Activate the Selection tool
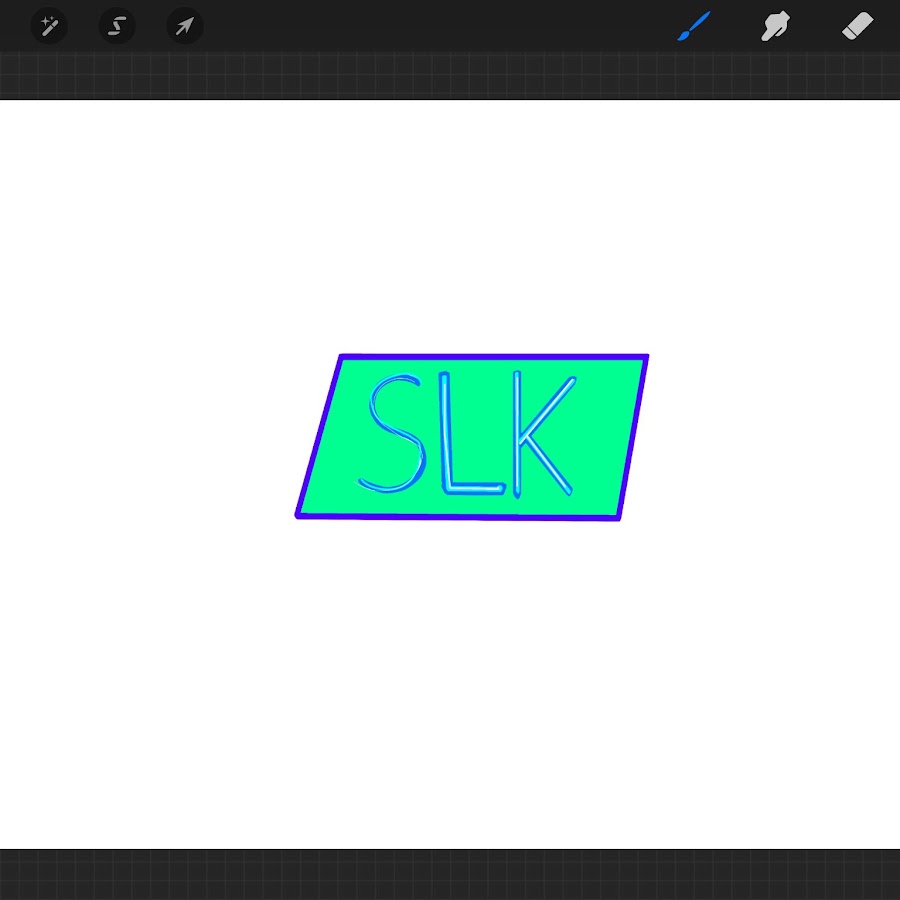Image resolution: width=900 pixels, height=900 pixels. tap(117, 26)
